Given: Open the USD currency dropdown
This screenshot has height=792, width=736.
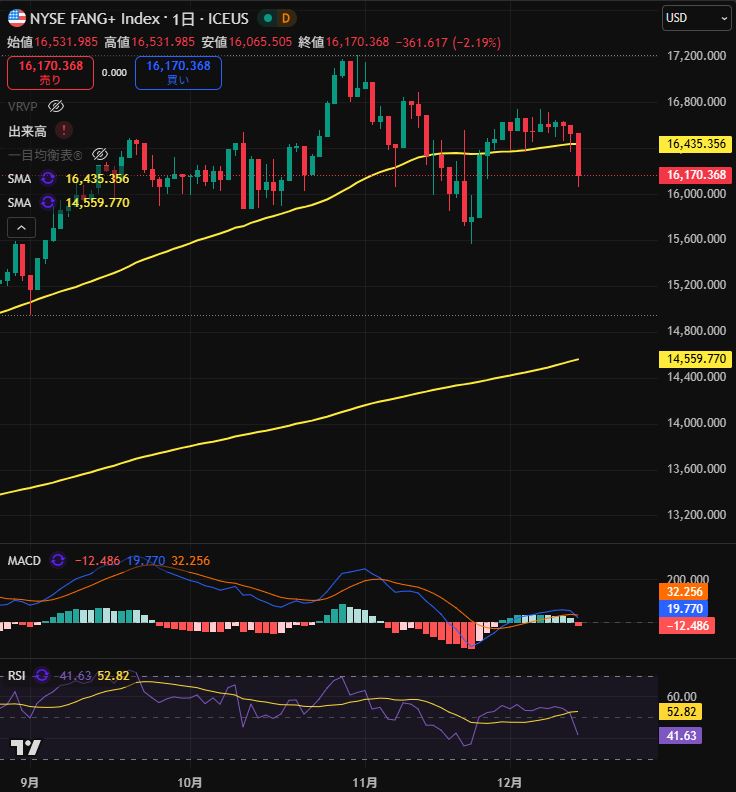Looking at the screenshot, I should 696,18.
